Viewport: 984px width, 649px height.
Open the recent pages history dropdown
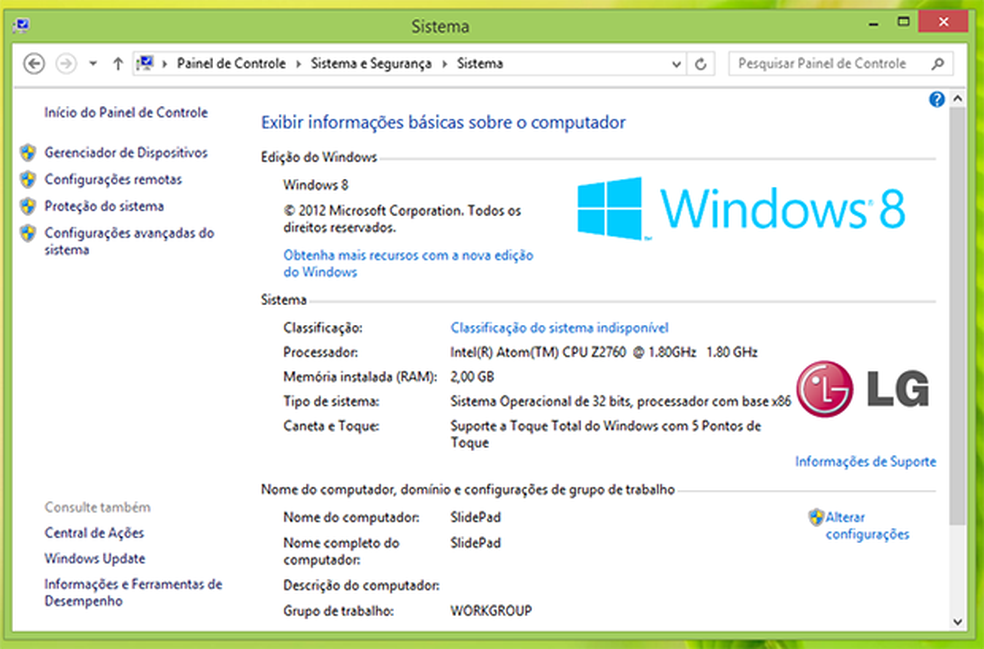point(92,63)
